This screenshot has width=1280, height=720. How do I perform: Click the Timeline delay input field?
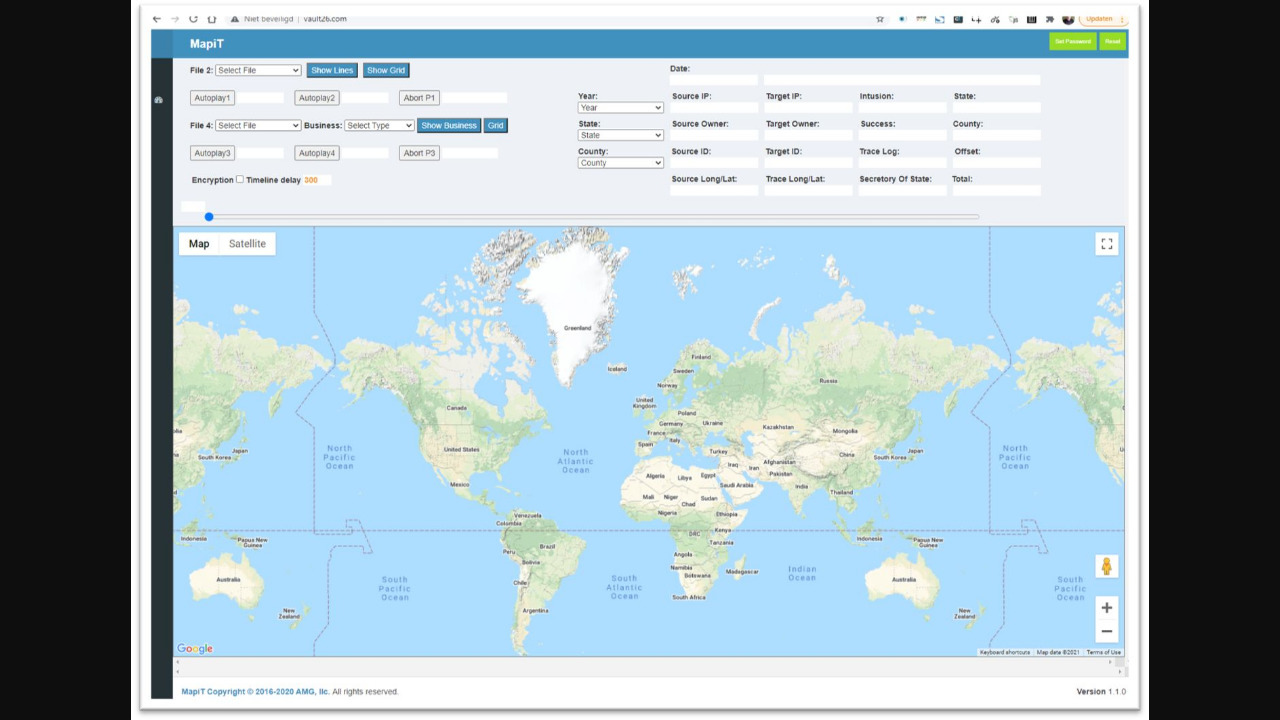pos(316,180)
